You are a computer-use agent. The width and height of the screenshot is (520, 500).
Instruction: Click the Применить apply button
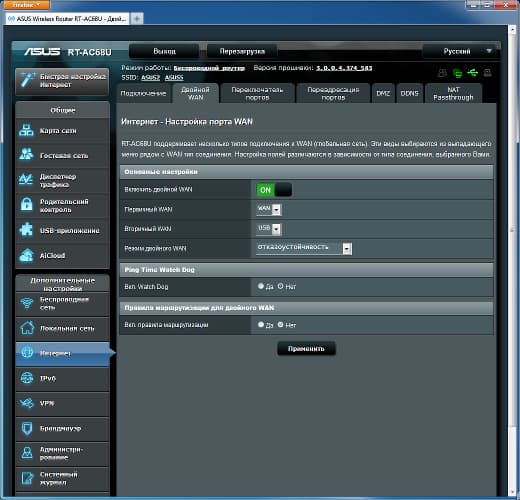pos(306,349)
